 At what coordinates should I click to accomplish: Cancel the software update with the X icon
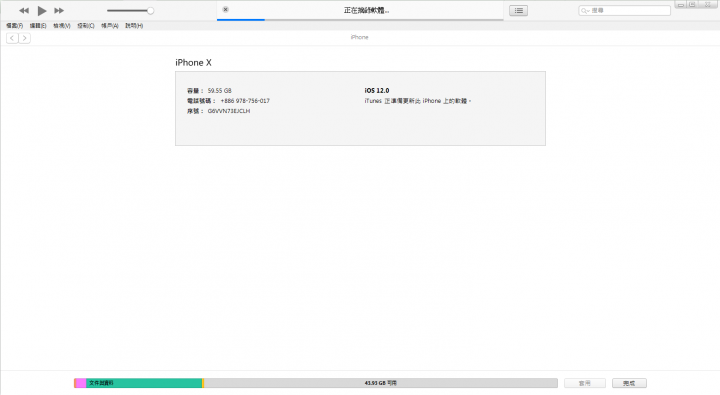225,9
